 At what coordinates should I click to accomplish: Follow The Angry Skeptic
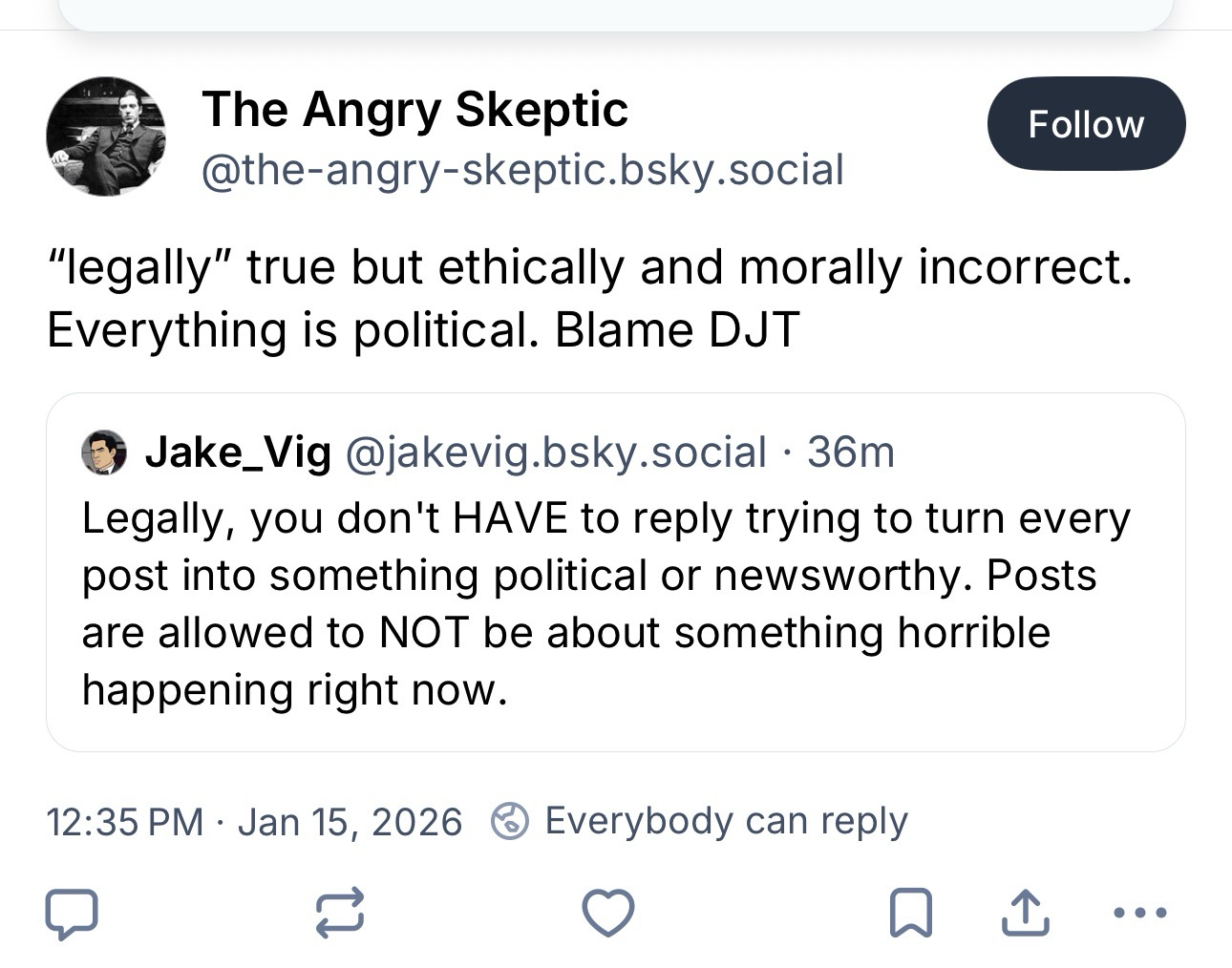pos(1086,124)
